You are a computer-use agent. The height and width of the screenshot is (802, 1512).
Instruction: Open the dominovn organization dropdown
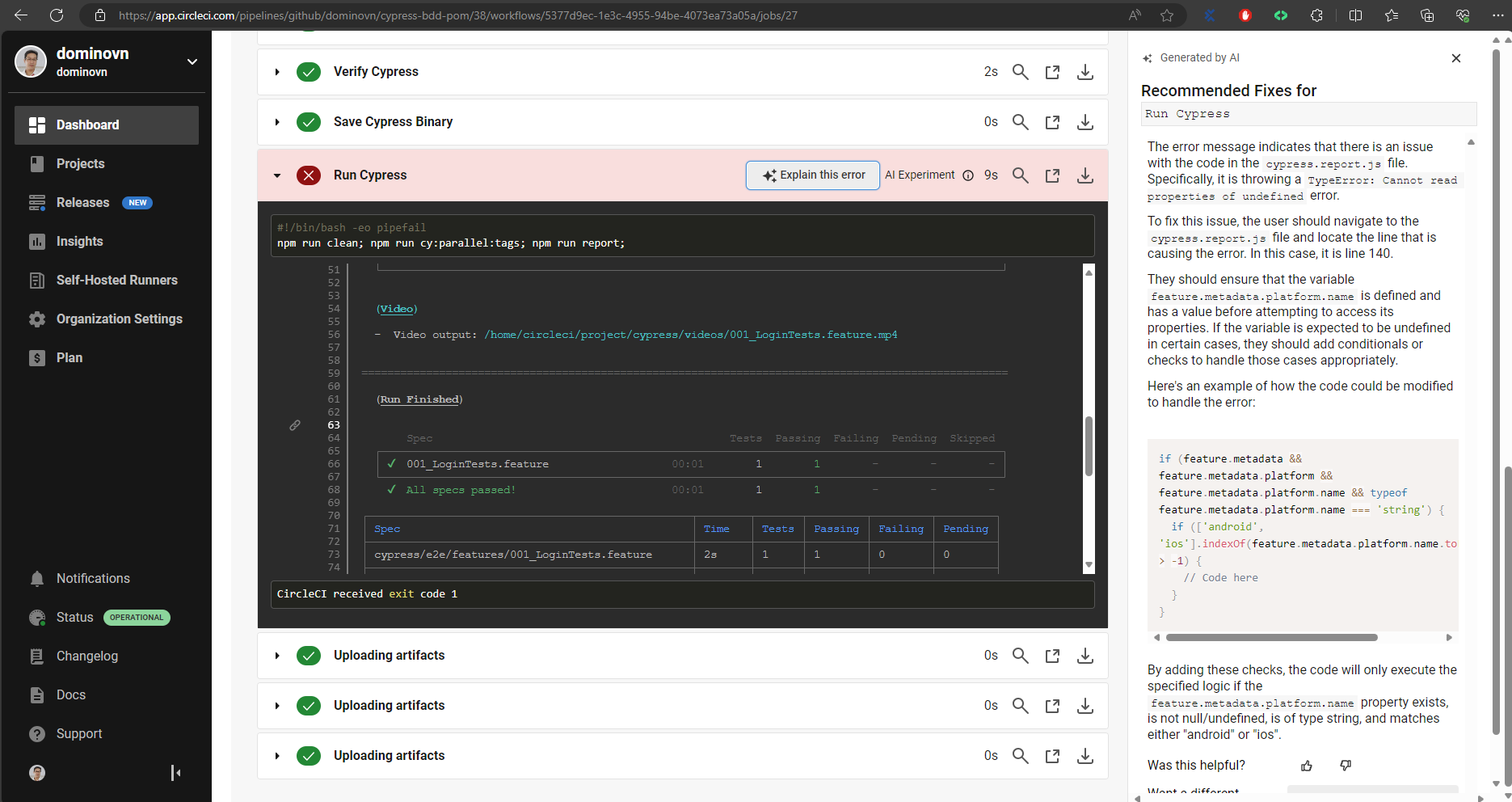point(192,61)
